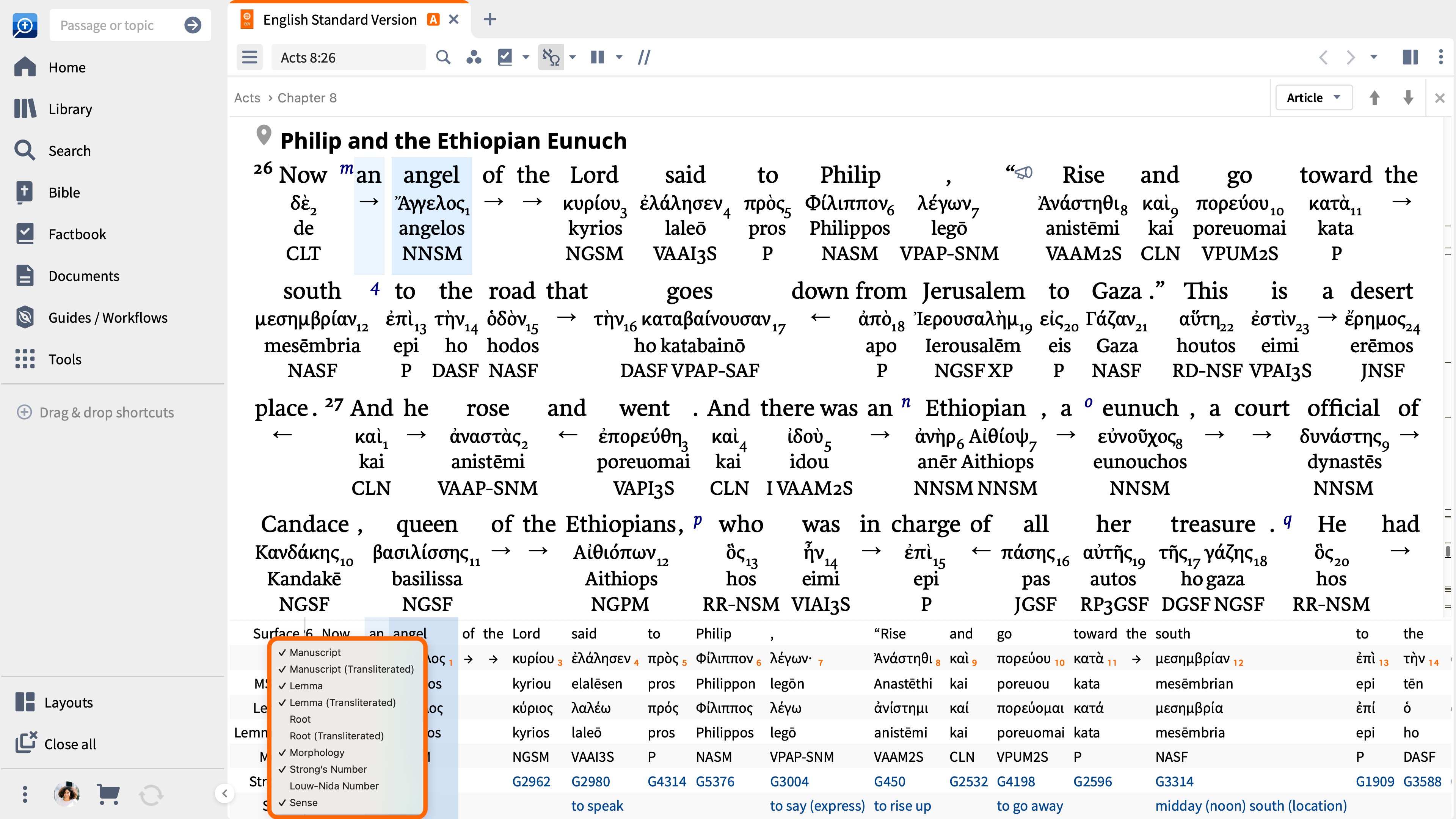The height and width of the screenshot is (819, 1456).
Task: Enable the Louw-Nida Number option
Action: point(334,786)
